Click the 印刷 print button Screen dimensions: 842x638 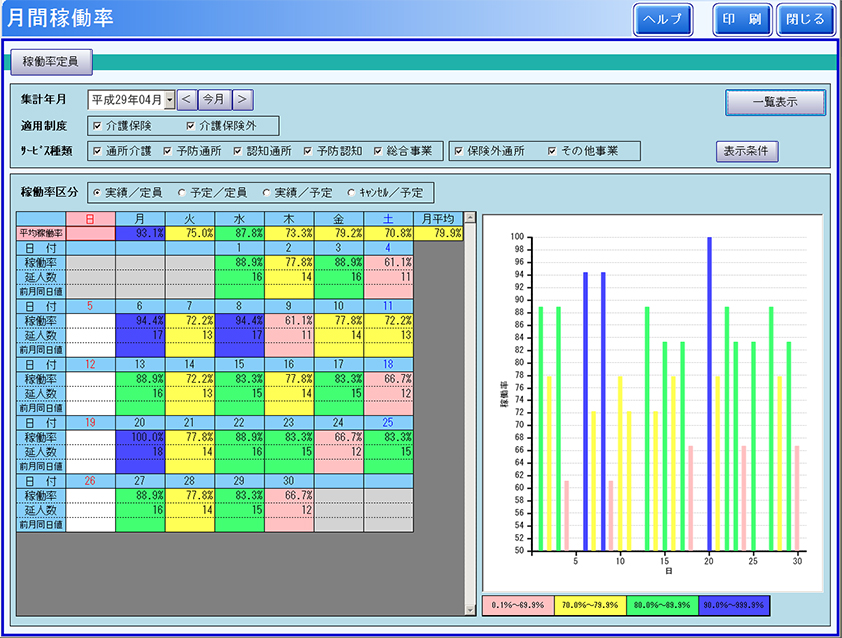point(742,20)
